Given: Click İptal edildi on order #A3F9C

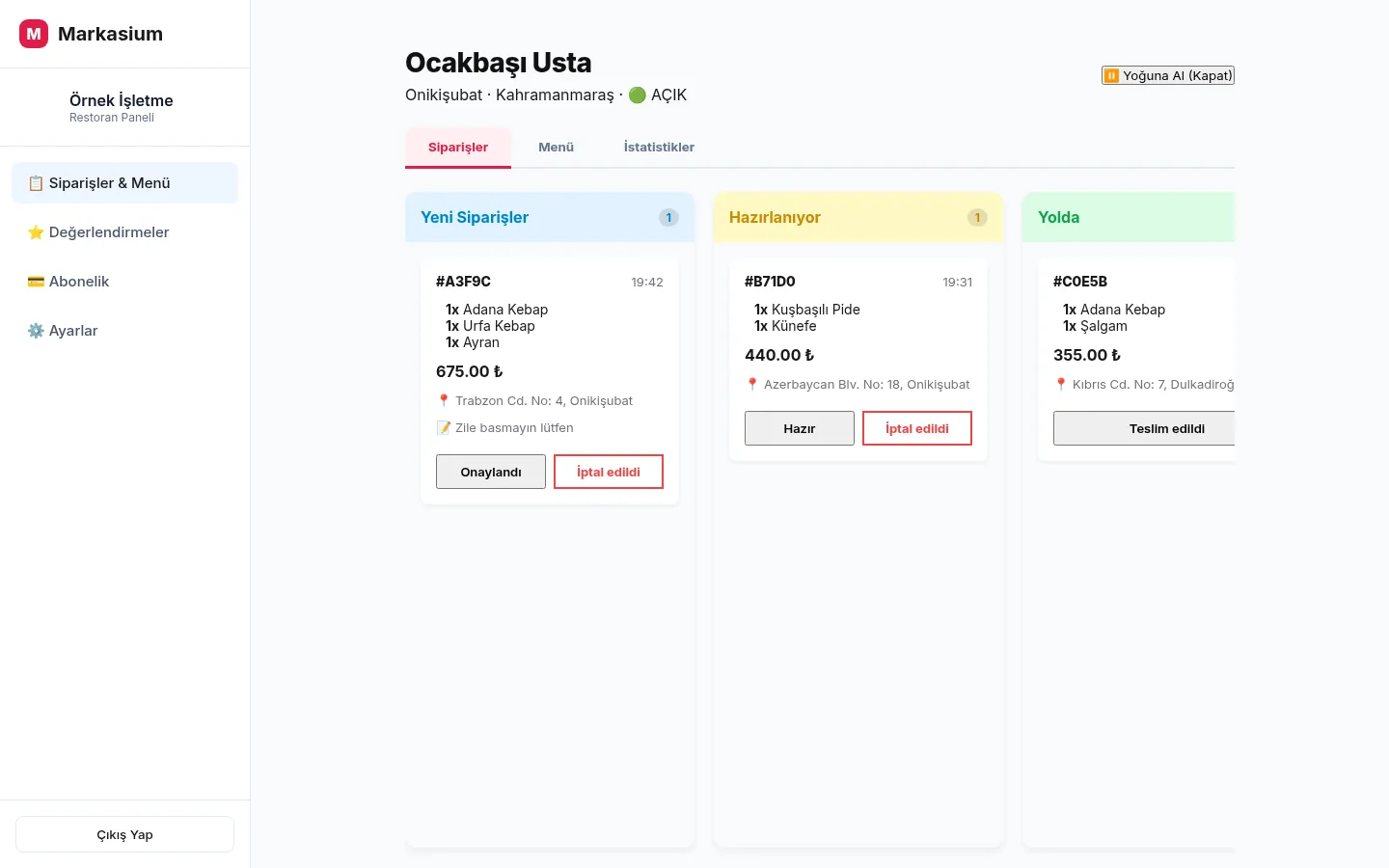Looking at the screenshot, I should [x=609, y=472].
